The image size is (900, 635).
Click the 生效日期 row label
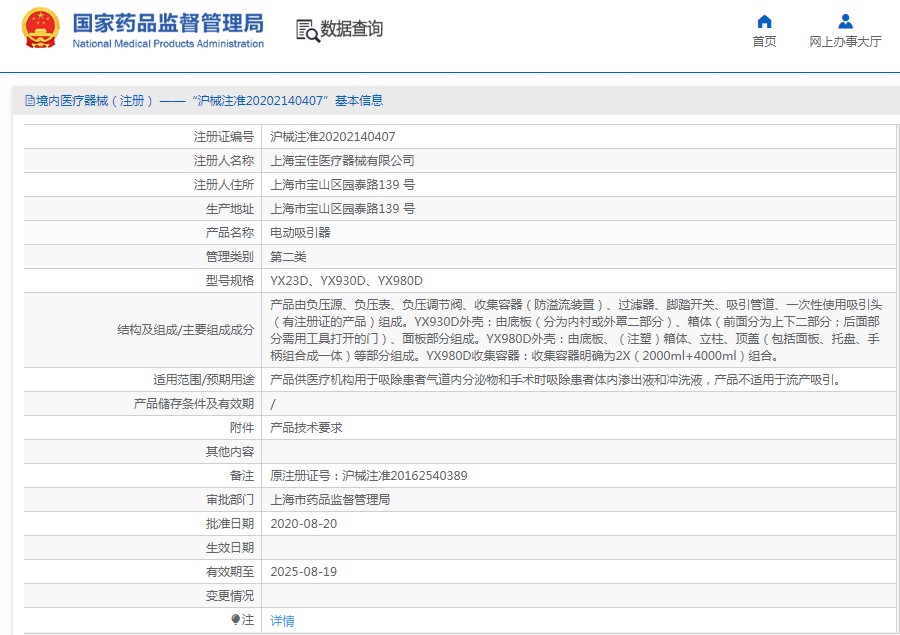point(230,548)
